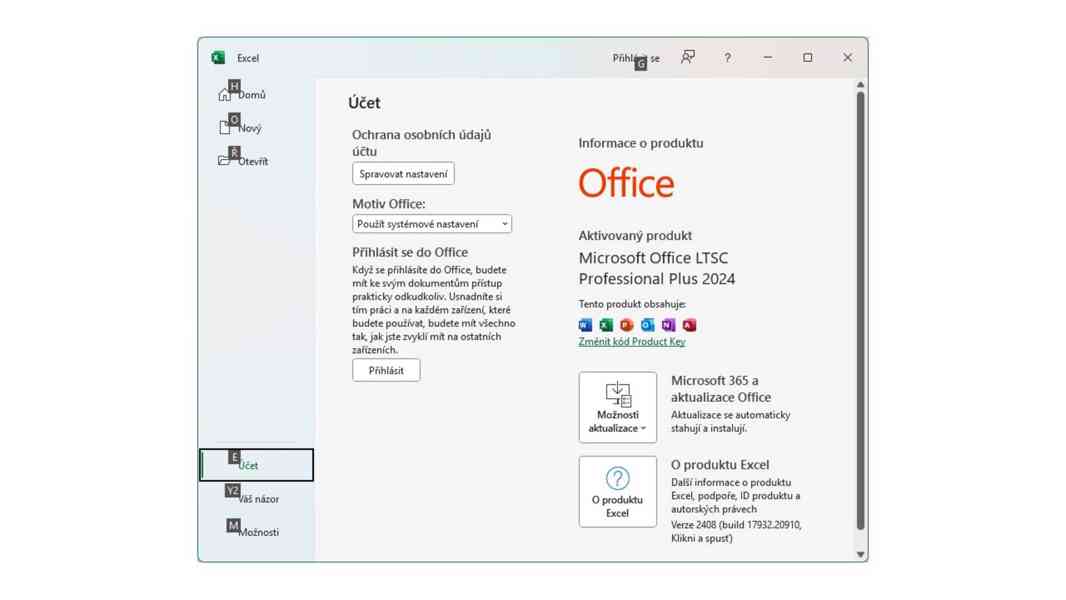
Task: Click the Access icon in product list
Action: click(x=689, y=325)
